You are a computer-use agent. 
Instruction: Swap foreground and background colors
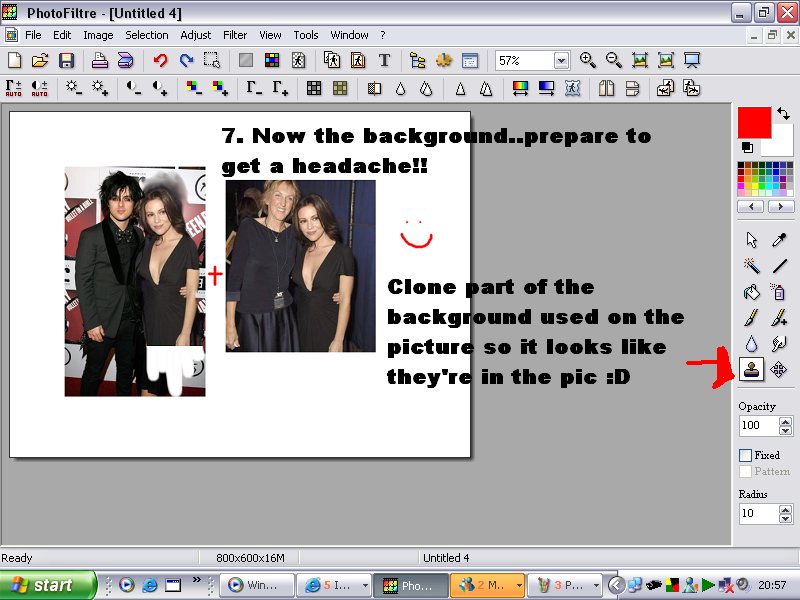pyautogui.click(x=783, y=113)
